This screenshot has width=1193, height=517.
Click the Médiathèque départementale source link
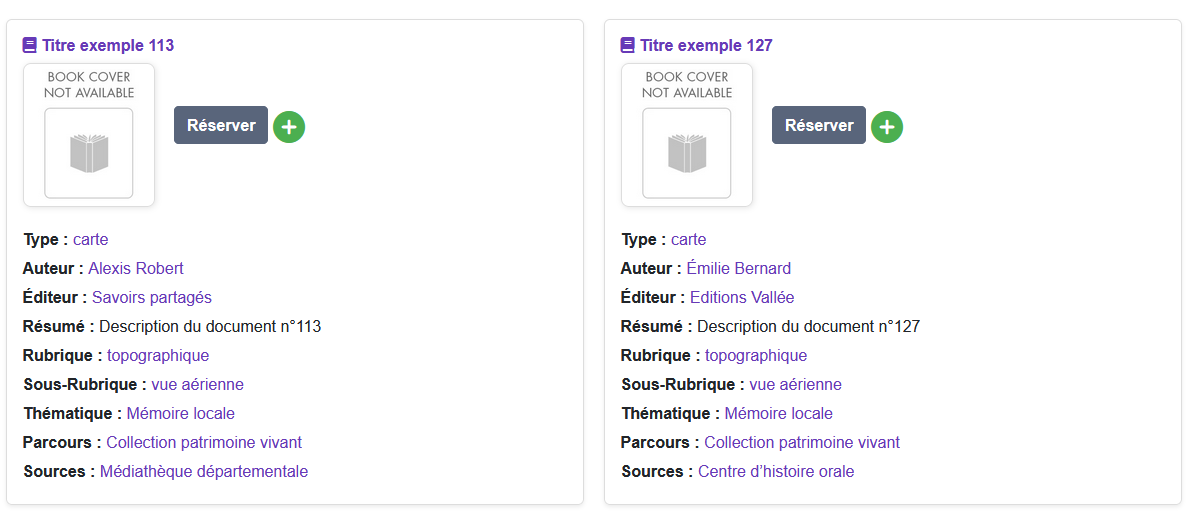[204, 471]
